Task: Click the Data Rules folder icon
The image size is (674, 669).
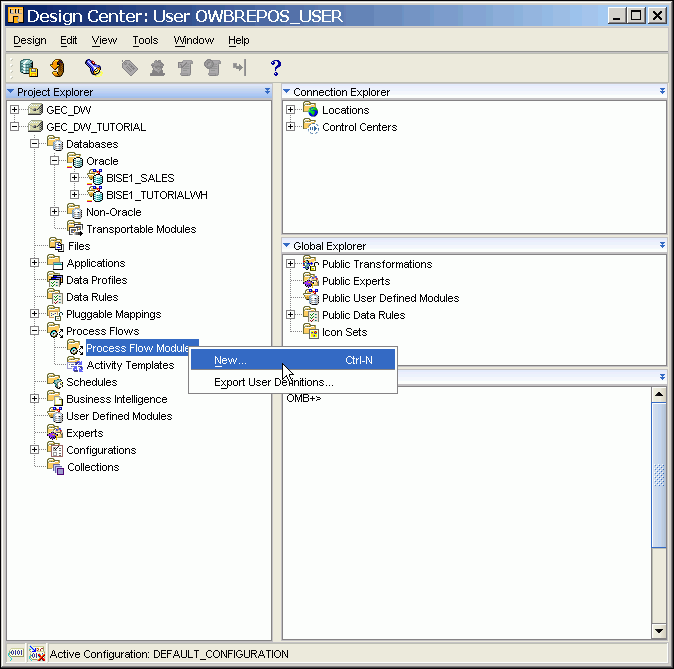Action: click(55, 297)
